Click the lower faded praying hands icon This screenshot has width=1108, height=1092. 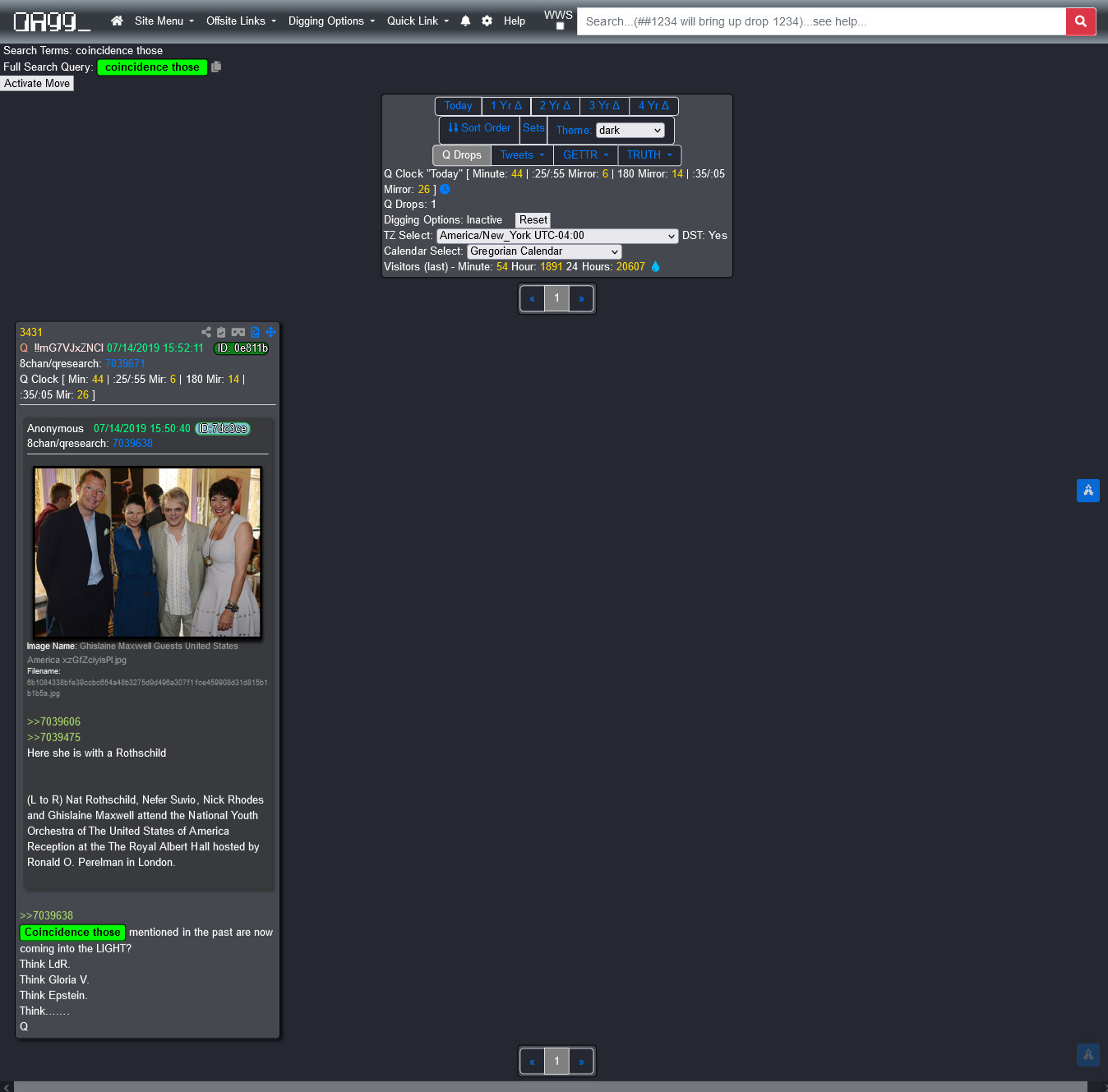click(1088, 1055)
